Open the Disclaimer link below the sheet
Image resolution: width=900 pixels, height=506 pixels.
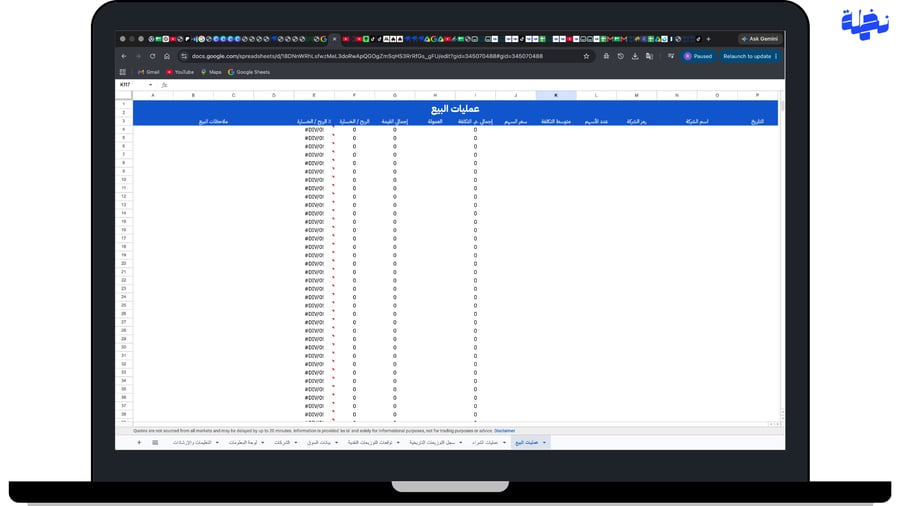coord(505,431)
